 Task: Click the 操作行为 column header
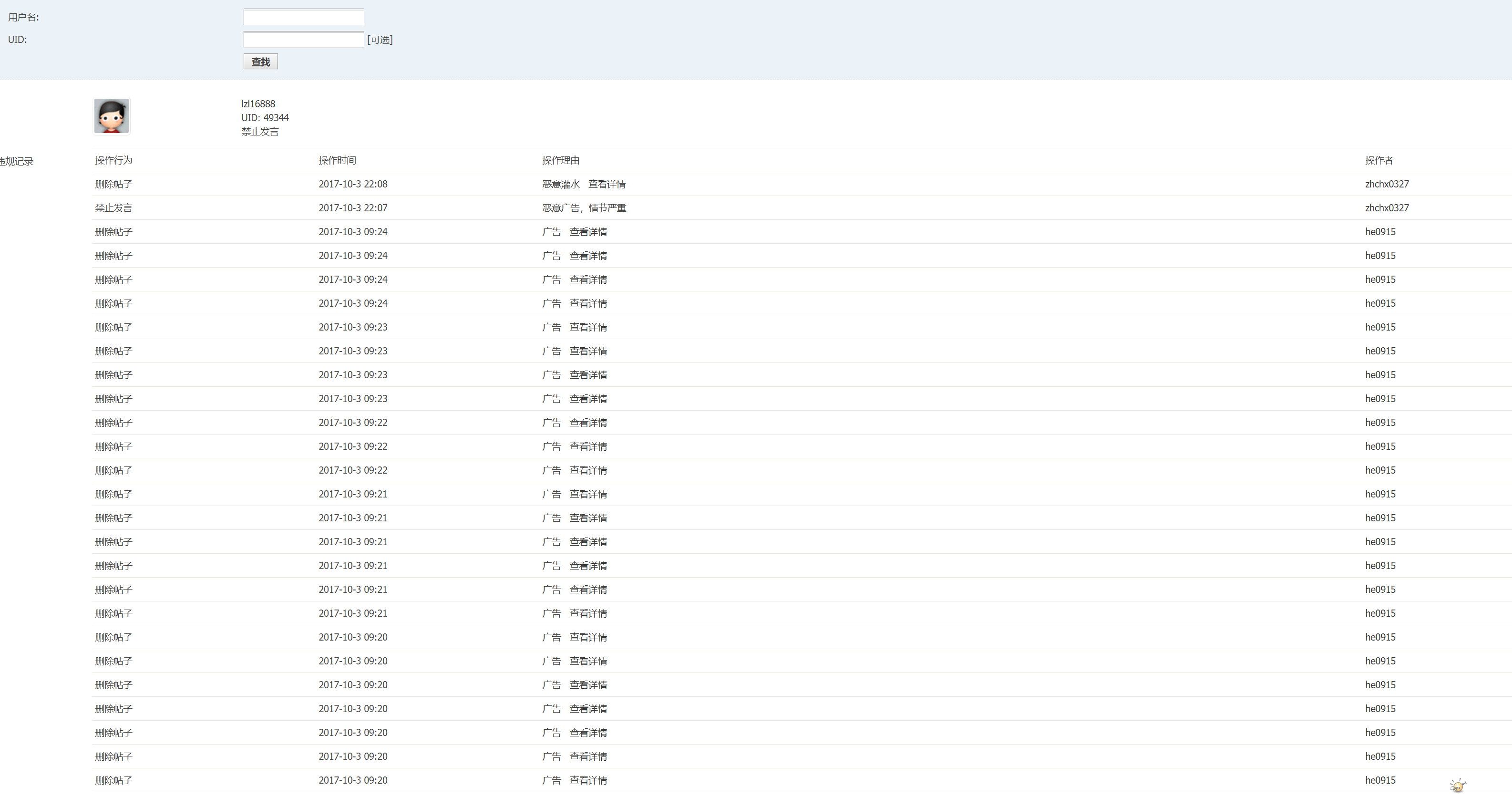coord(114,160)
